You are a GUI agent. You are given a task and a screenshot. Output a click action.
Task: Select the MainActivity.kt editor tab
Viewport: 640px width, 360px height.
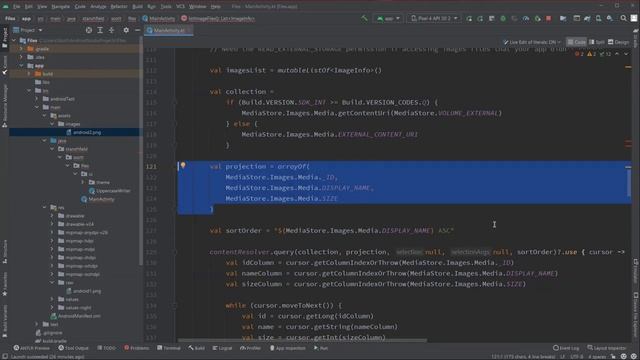(169, 30)
